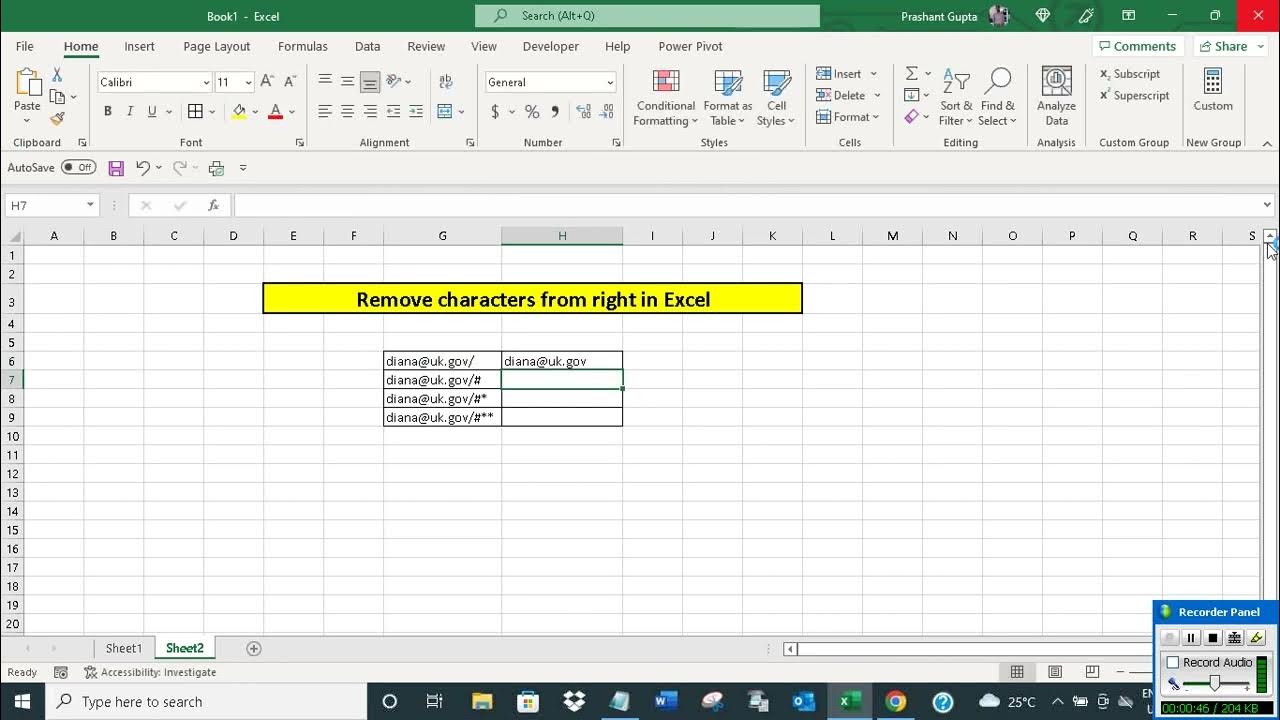Click Delete cells button
Screen dimensions: 1280x720
tap(848, 96)
